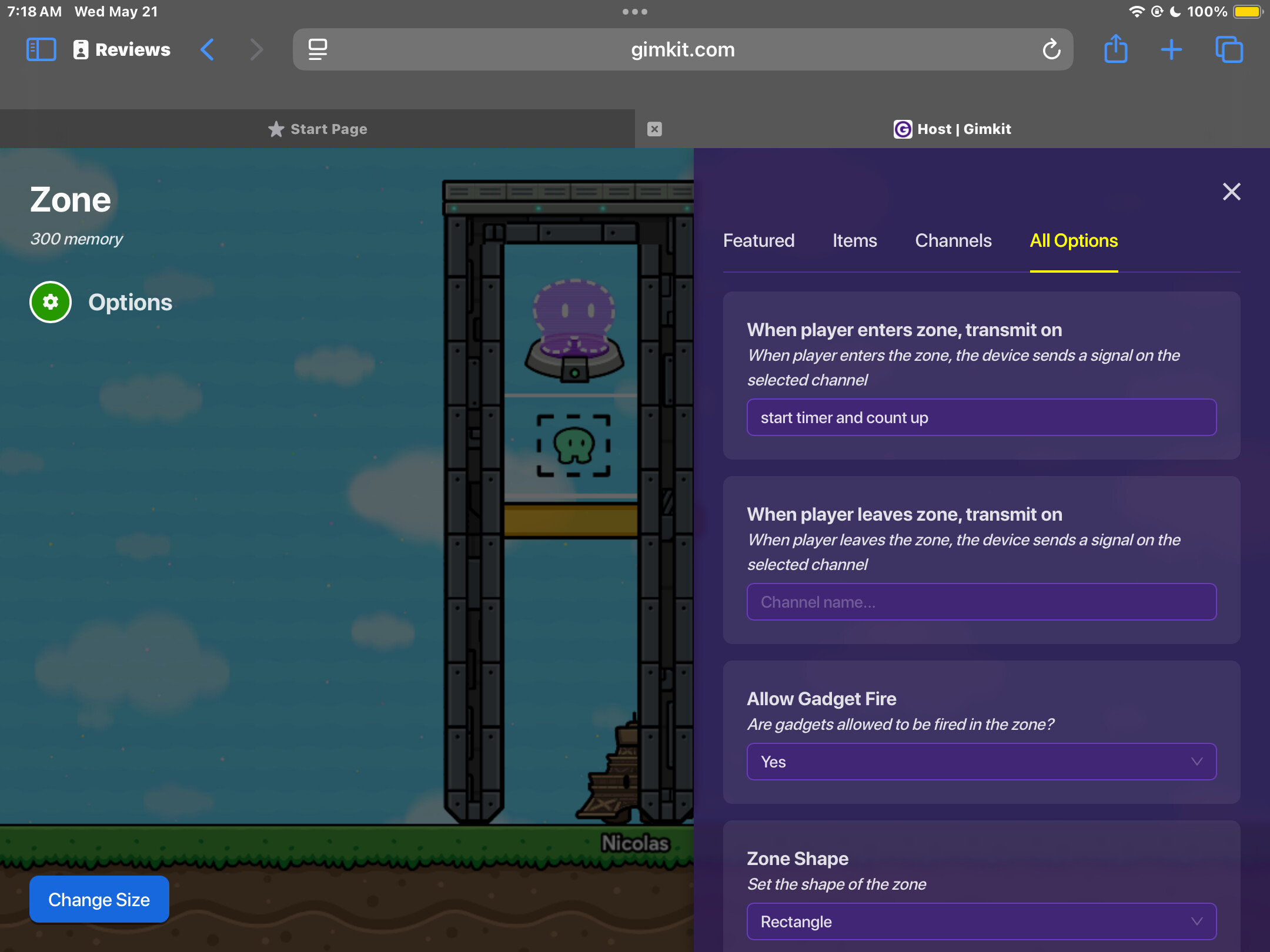Close the Host | Gimkit tab
Screen dimensions: 1270x952
(x=654, y=129)
